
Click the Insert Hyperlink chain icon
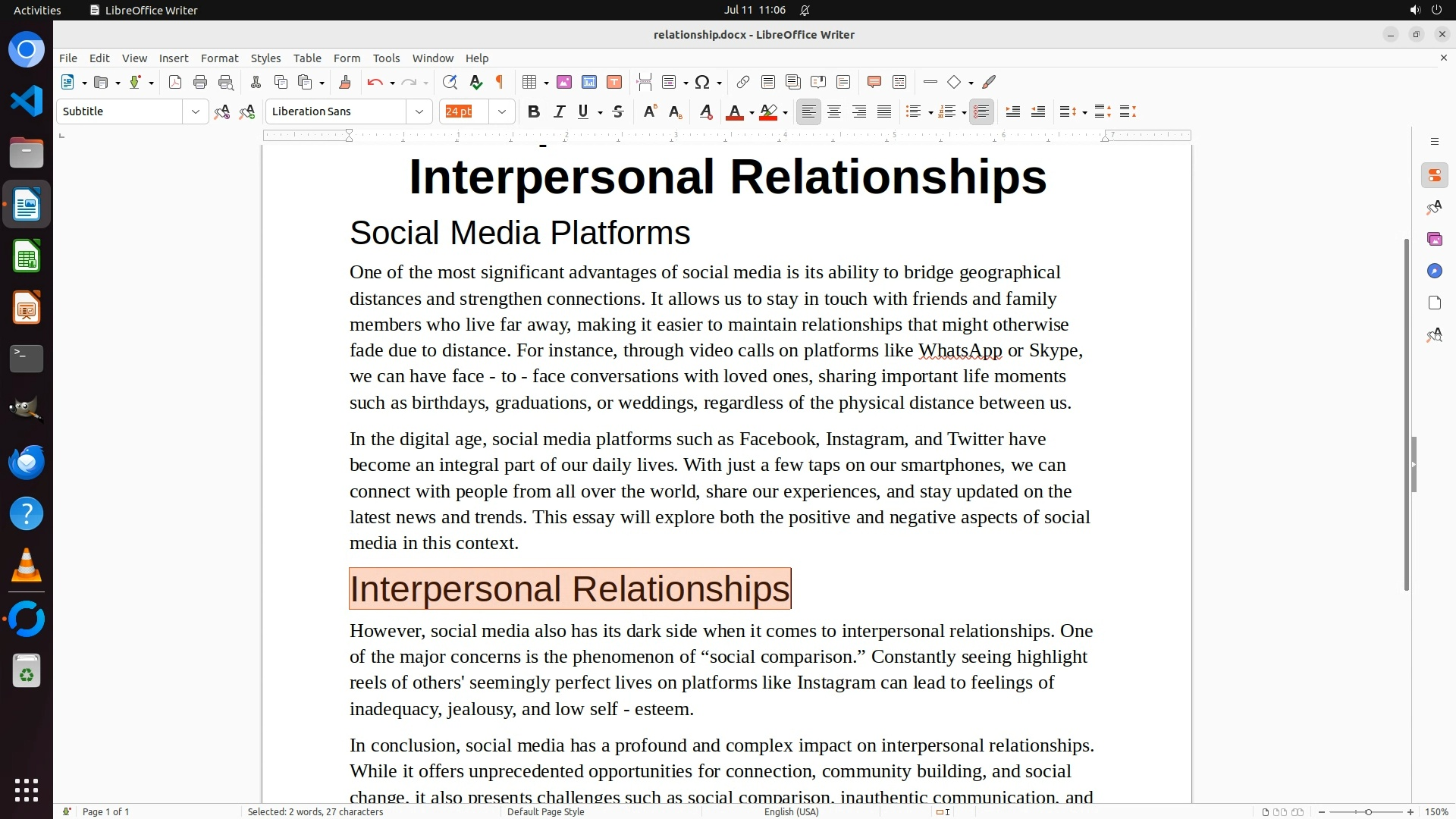tap(743, 83)
